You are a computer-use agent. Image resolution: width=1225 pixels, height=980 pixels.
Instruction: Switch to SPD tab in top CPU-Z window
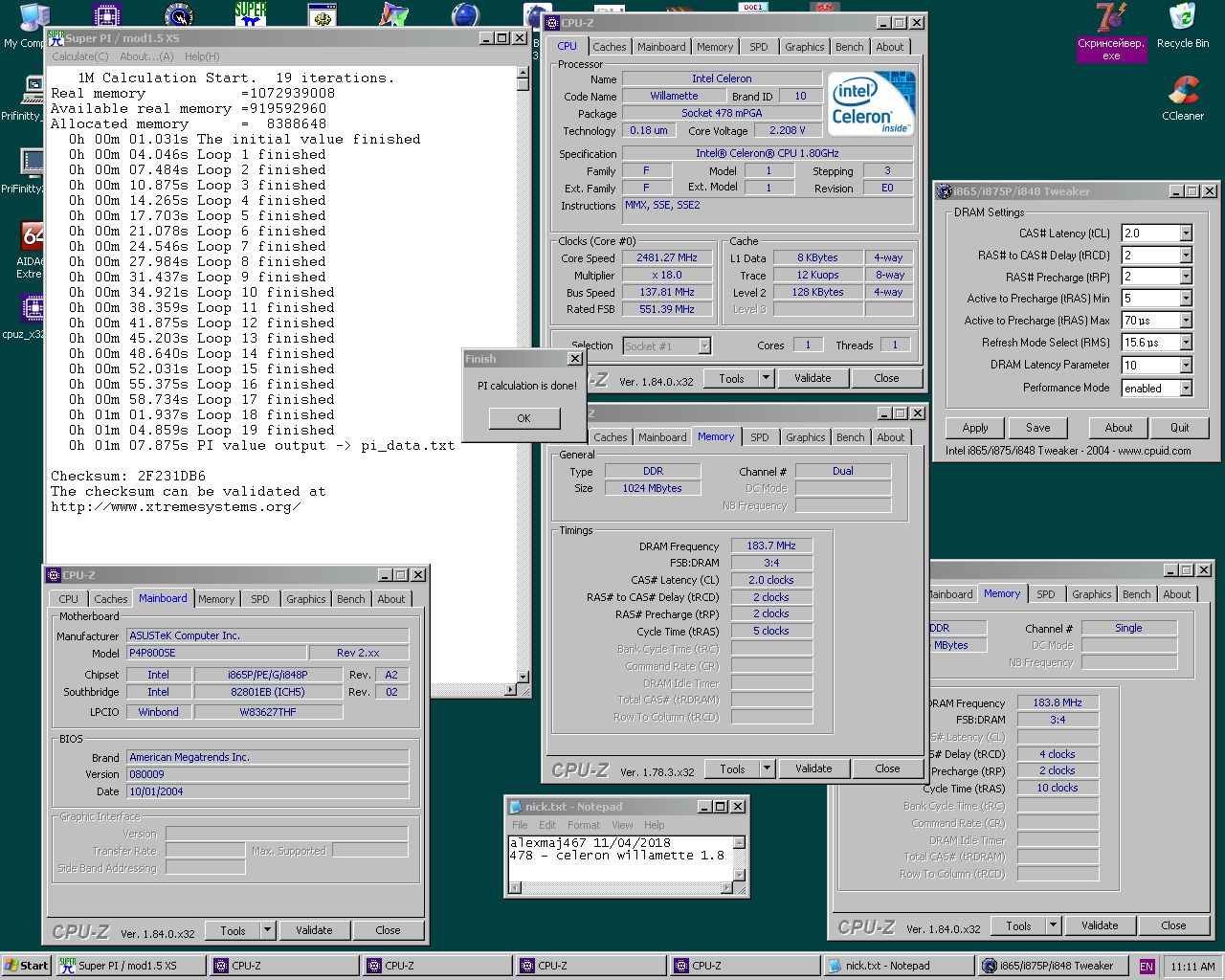click(758, 47)
